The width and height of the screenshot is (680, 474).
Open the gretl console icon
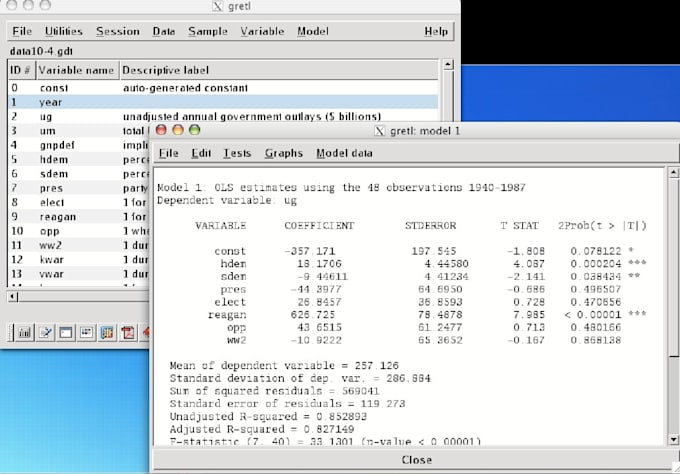(x=66, y=331)
